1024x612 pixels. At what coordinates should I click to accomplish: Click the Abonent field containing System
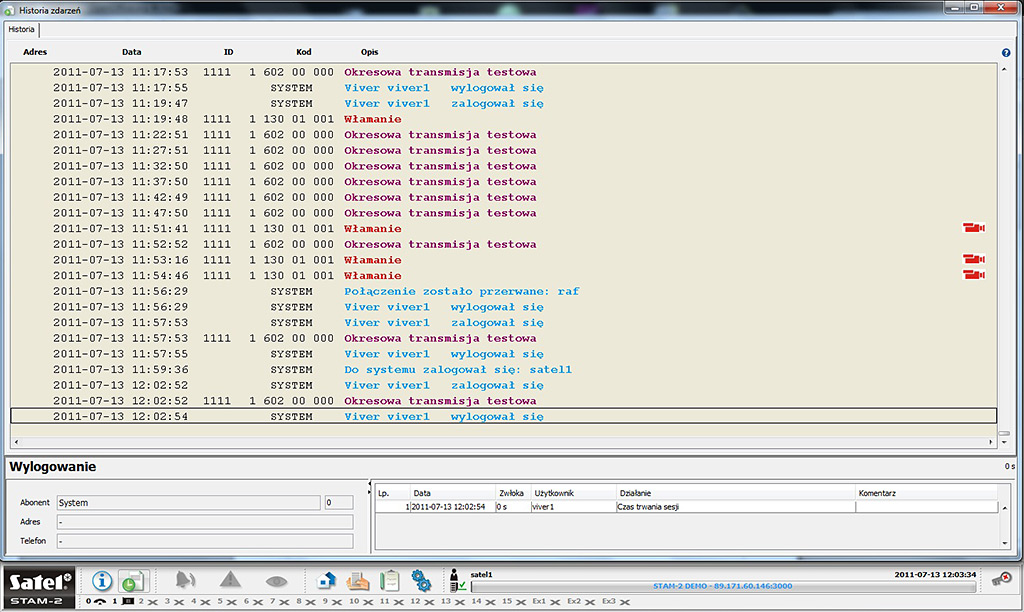[x=187, y=503]
